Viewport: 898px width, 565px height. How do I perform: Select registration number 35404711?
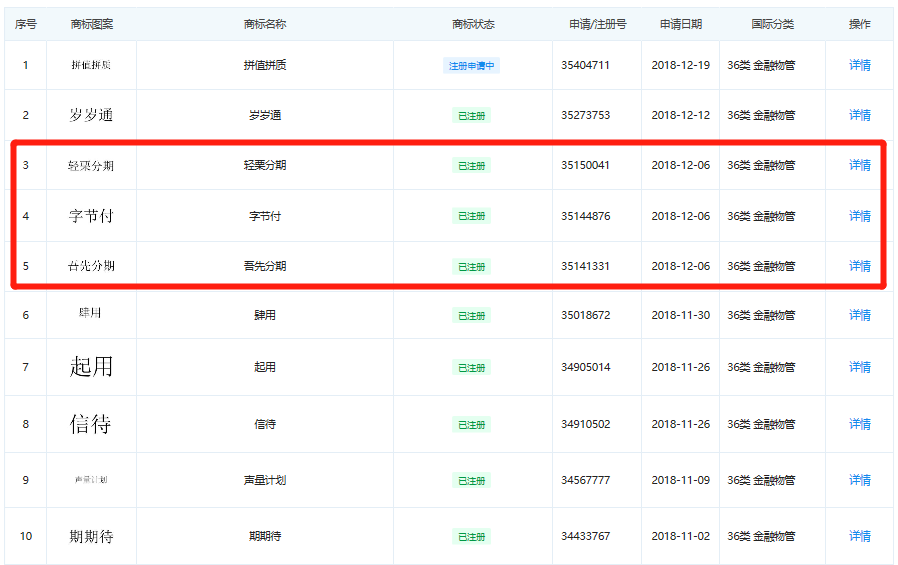585,65
